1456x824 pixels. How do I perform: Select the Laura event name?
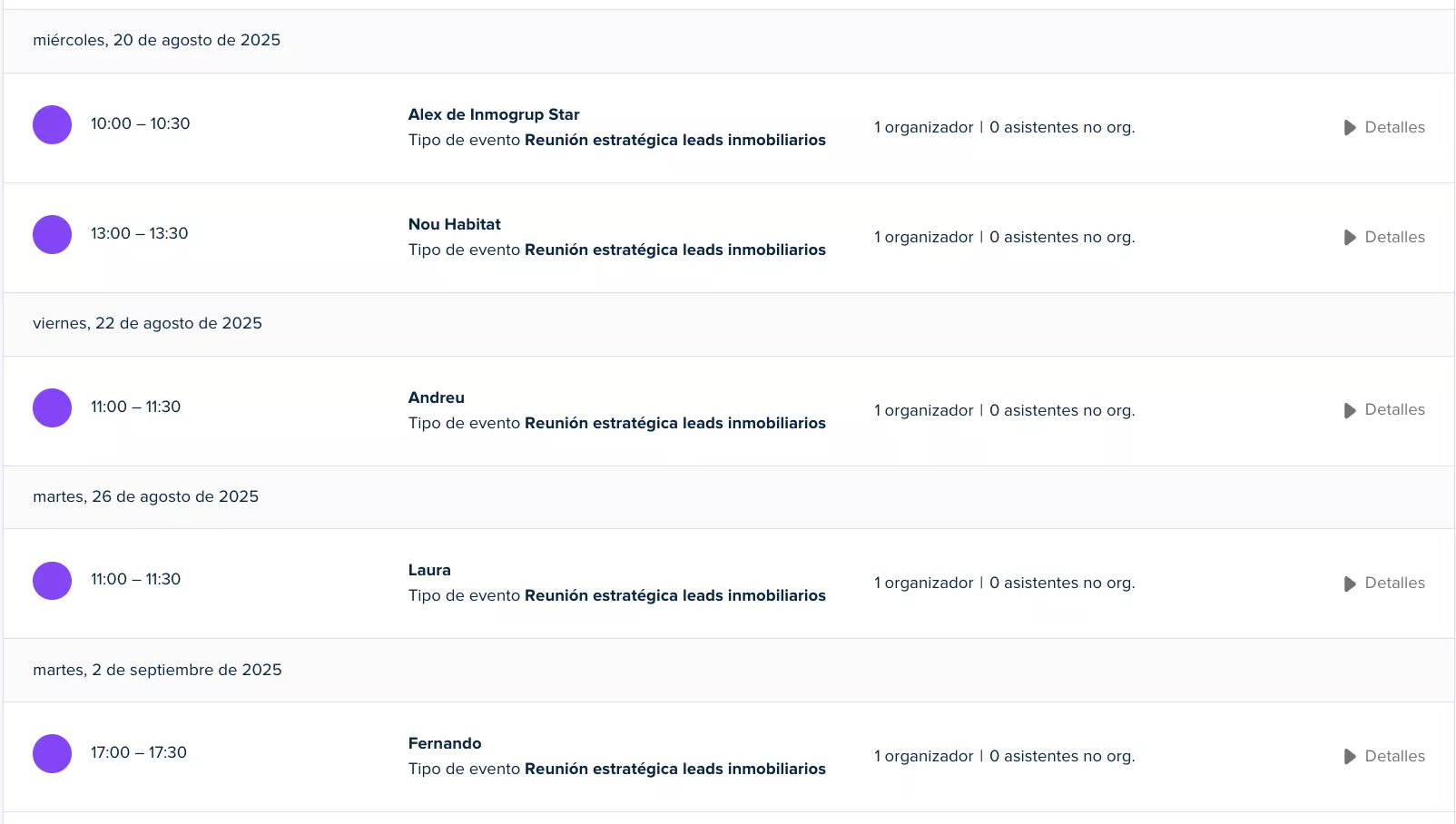tap(429, 571)
